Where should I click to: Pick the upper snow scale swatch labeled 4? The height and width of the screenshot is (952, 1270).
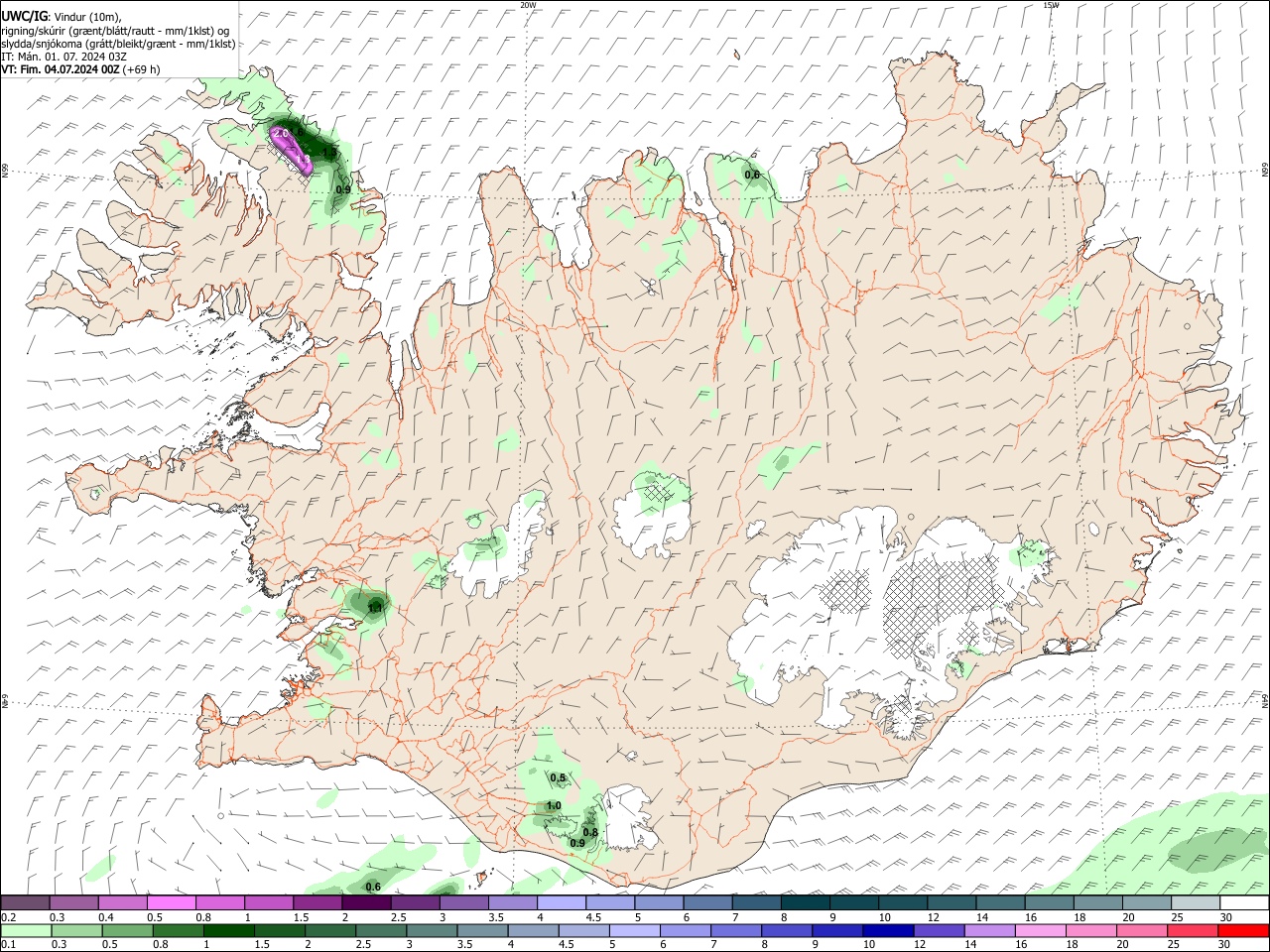562,902
